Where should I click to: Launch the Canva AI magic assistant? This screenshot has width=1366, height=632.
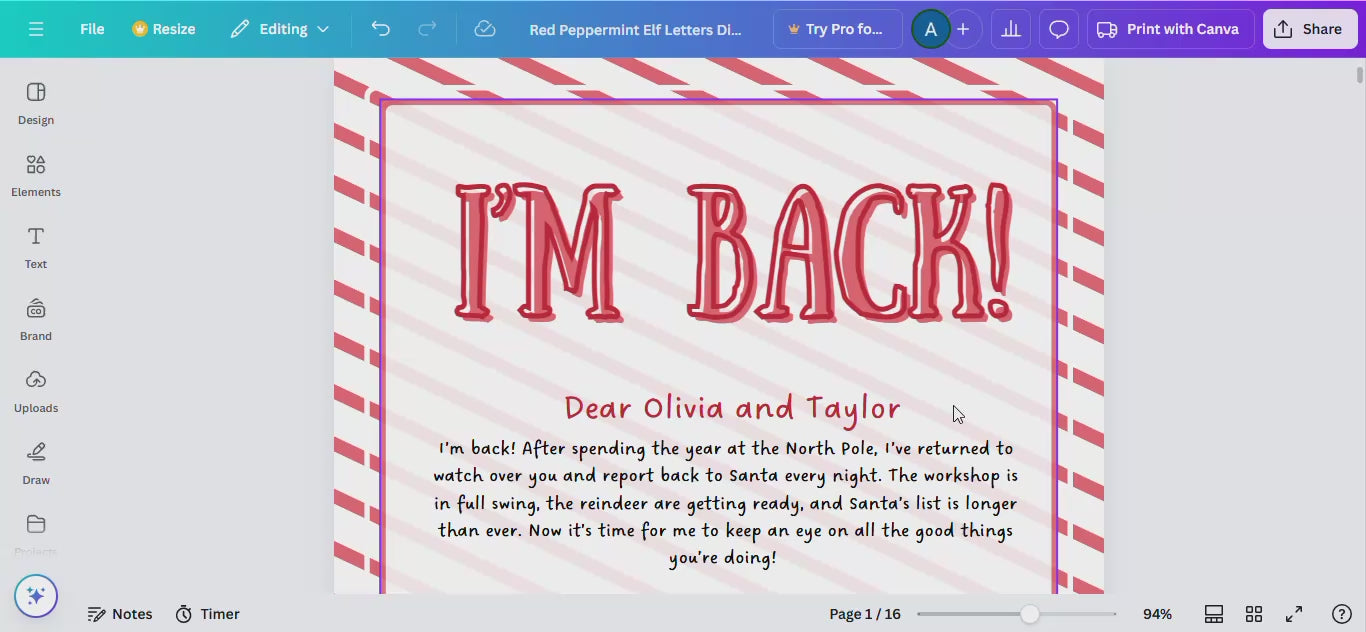(x=36, y=596)
